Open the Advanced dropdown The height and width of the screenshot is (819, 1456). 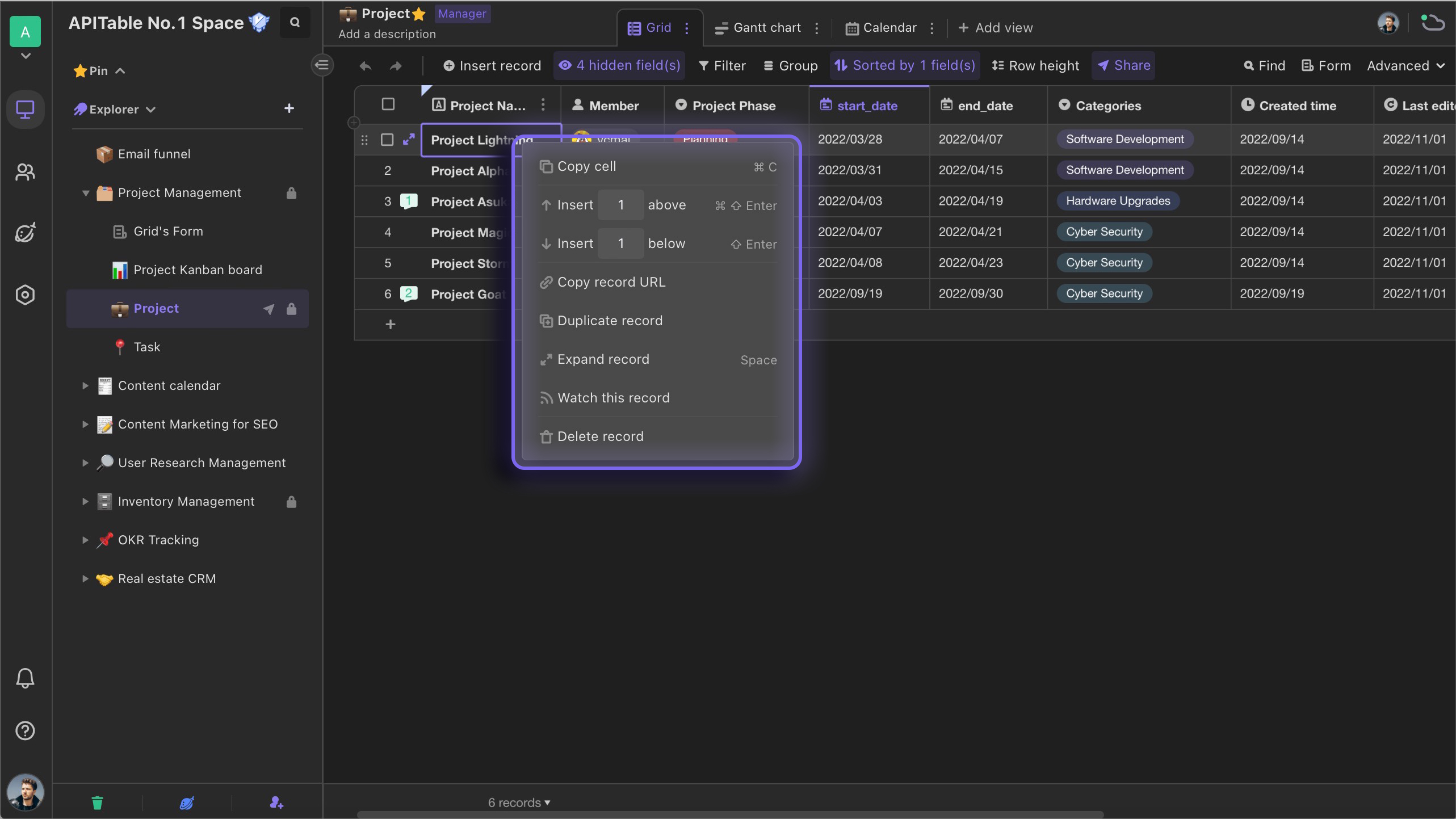coord(1405,66)
